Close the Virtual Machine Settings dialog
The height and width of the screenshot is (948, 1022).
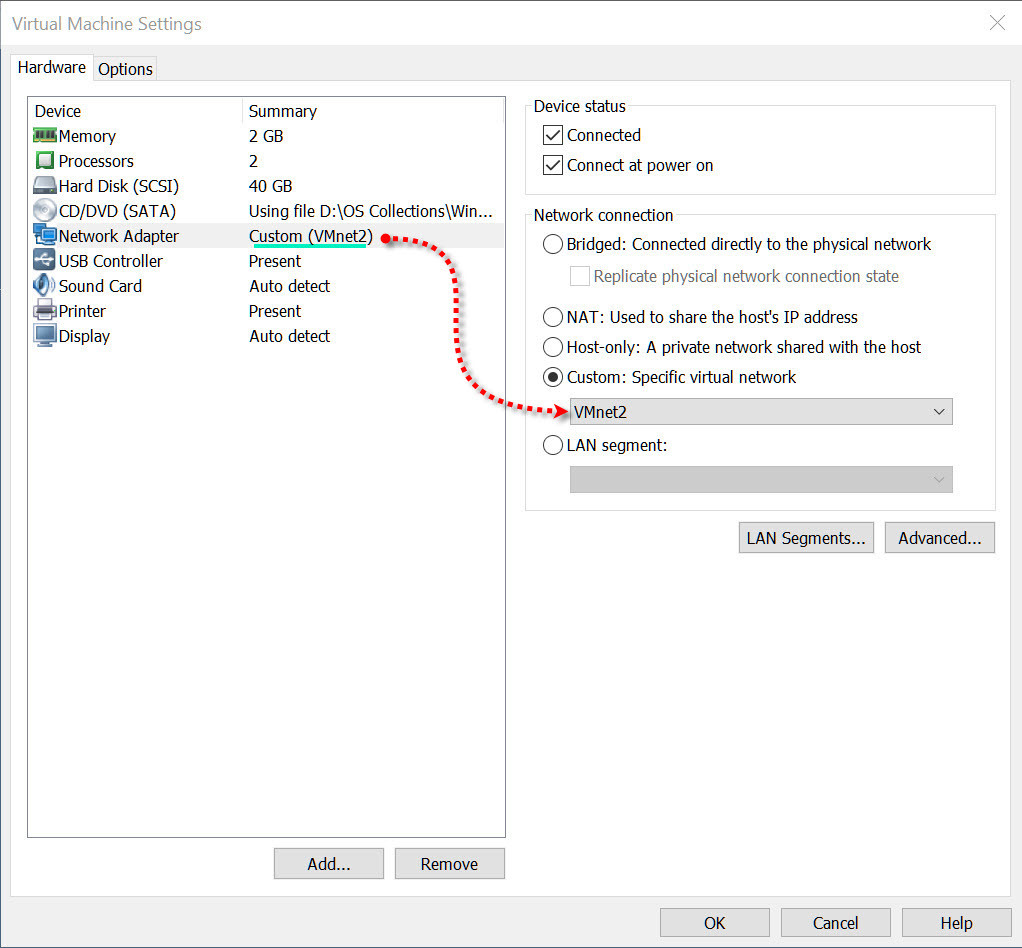997,23
